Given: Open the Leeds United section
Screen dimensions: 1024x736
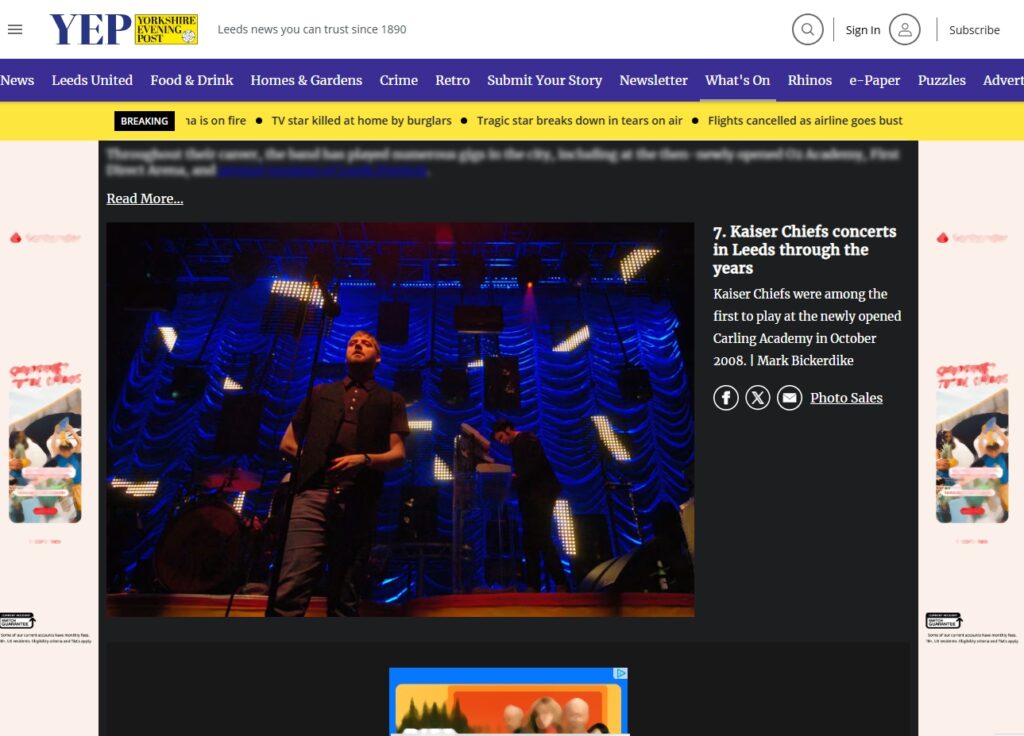Looking at the screenshot, I should (x=92, y=80).
